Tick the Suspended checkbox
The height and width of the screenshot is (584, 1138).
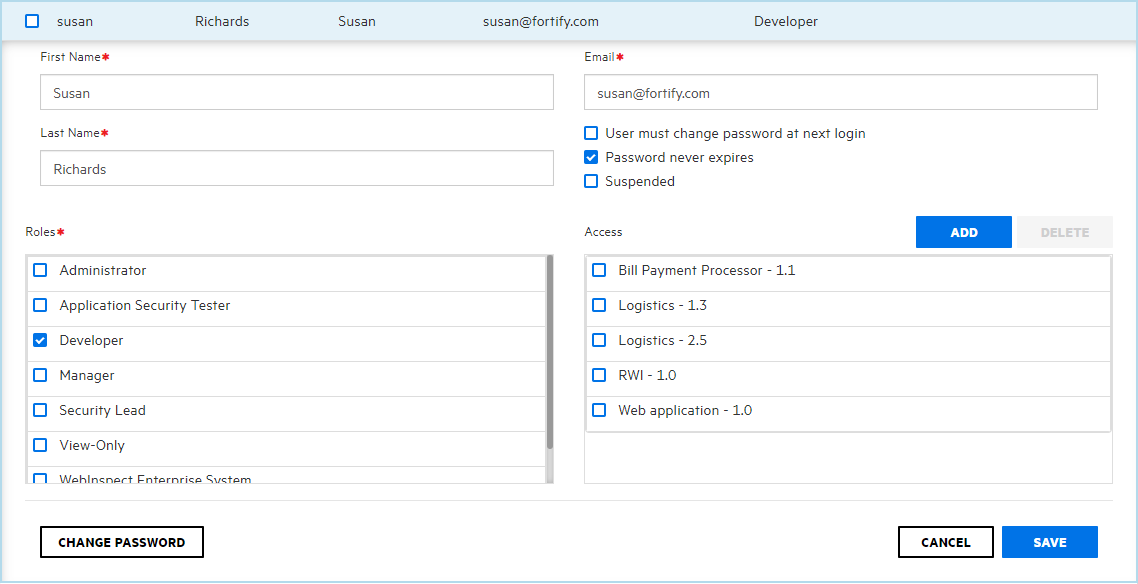point(591,181)
